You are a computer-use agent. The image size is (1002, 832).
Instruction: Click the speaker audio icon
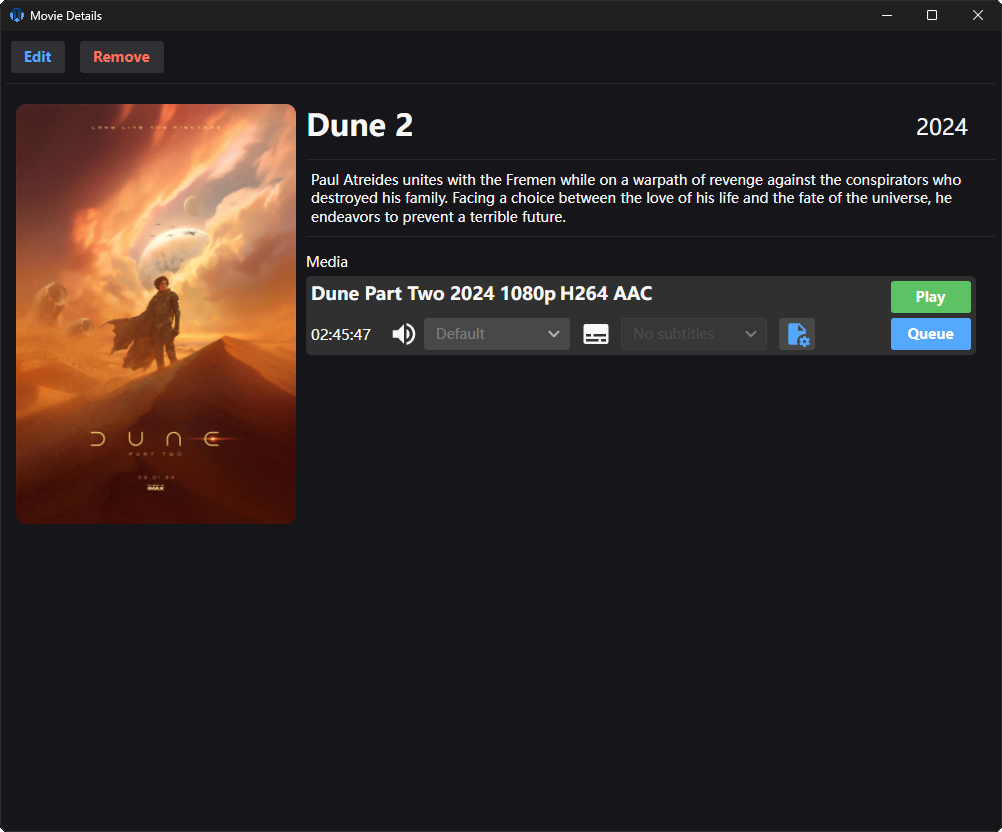pyautogui.click(x=403, y=334)
